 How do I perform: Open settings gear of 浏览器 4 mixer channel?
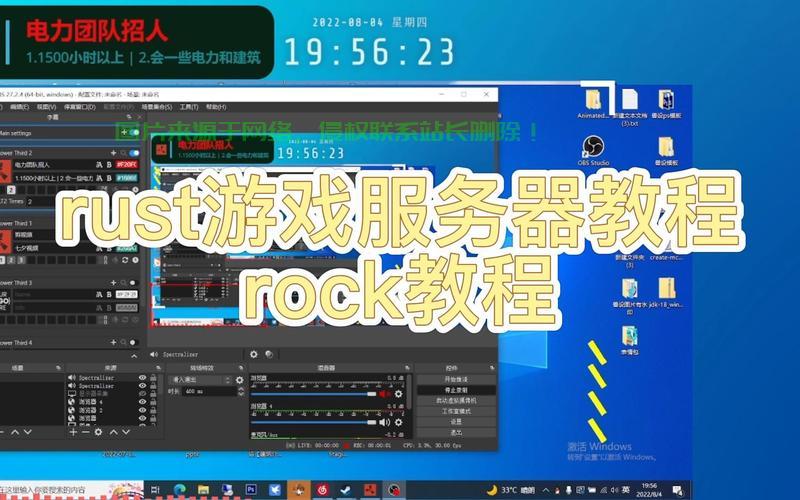point(398,422)
